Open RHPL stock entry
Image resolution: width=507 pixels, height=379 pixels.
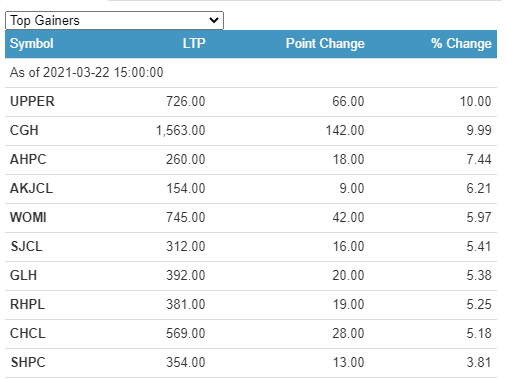pos(27,304)
